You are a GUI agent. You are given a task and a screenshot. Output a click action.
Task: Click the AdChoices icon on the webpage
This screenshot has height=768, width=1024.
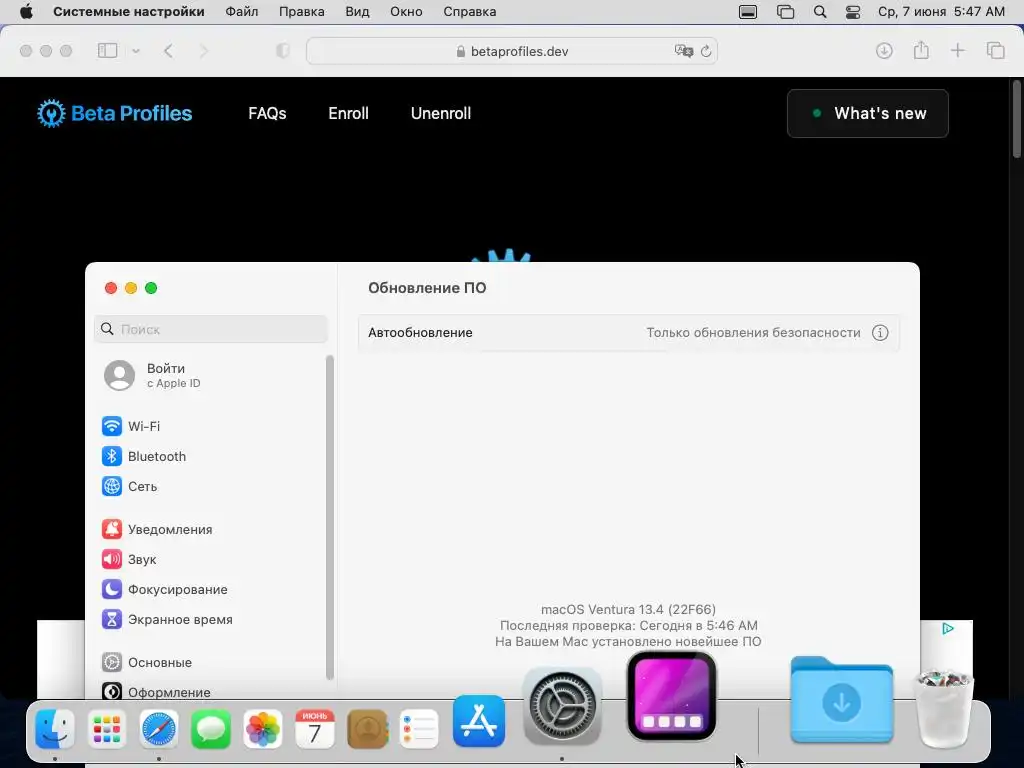(948, 628)
